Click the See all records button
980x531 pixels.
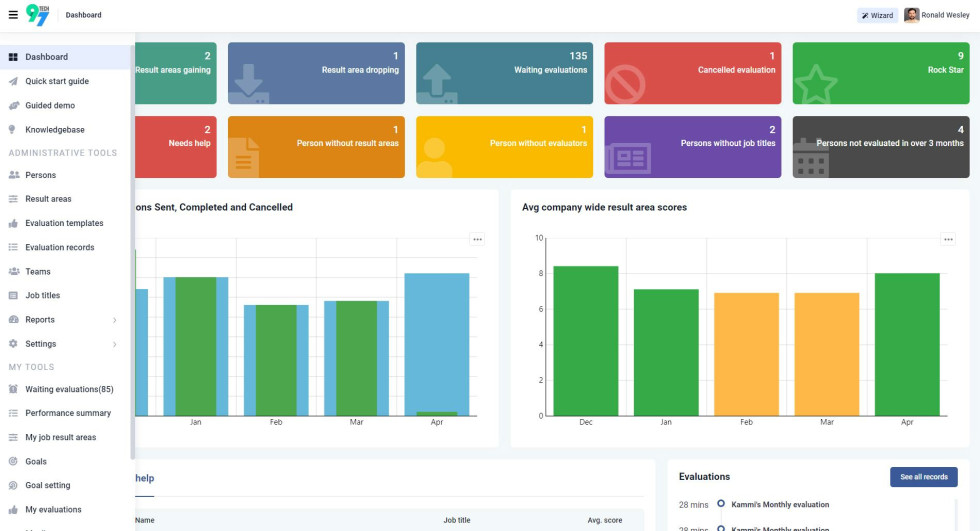pos(923,477)
